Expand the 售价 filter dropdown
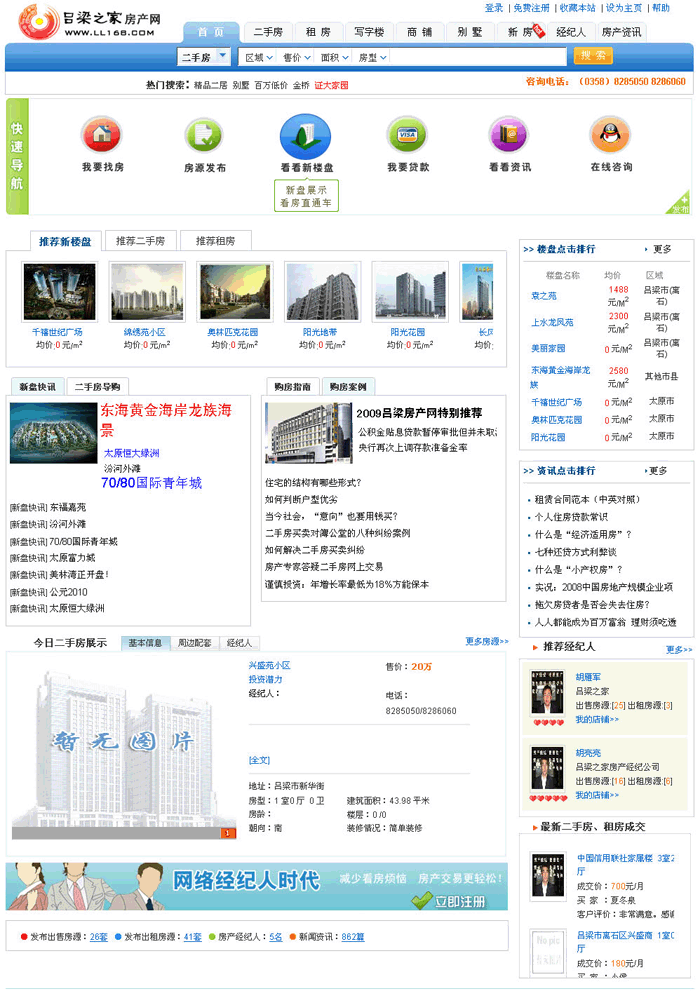The height and width of the screenshot is (991, 700). tap(296, 57)
